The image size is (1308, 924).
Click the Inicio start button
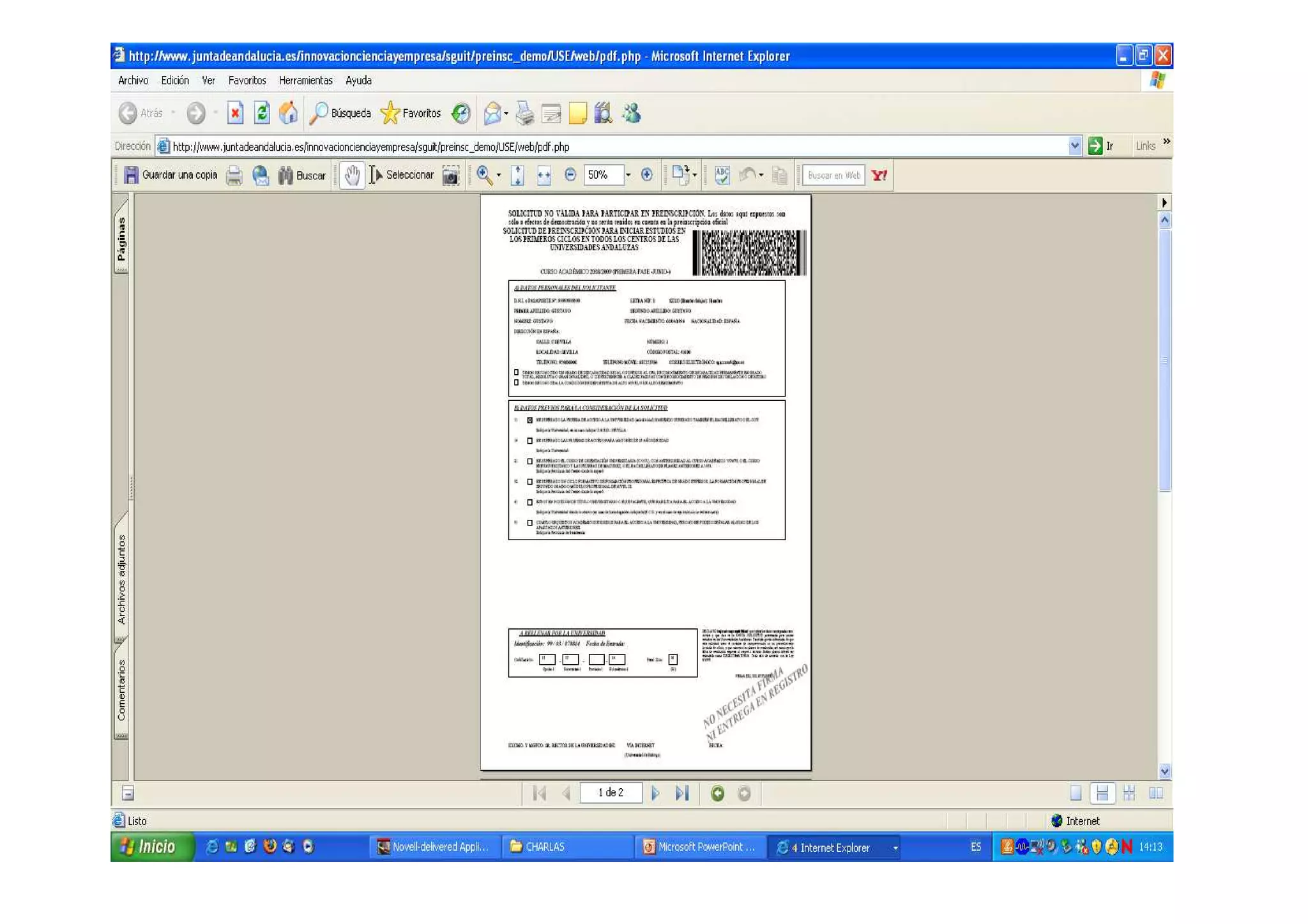click(152, 847)
